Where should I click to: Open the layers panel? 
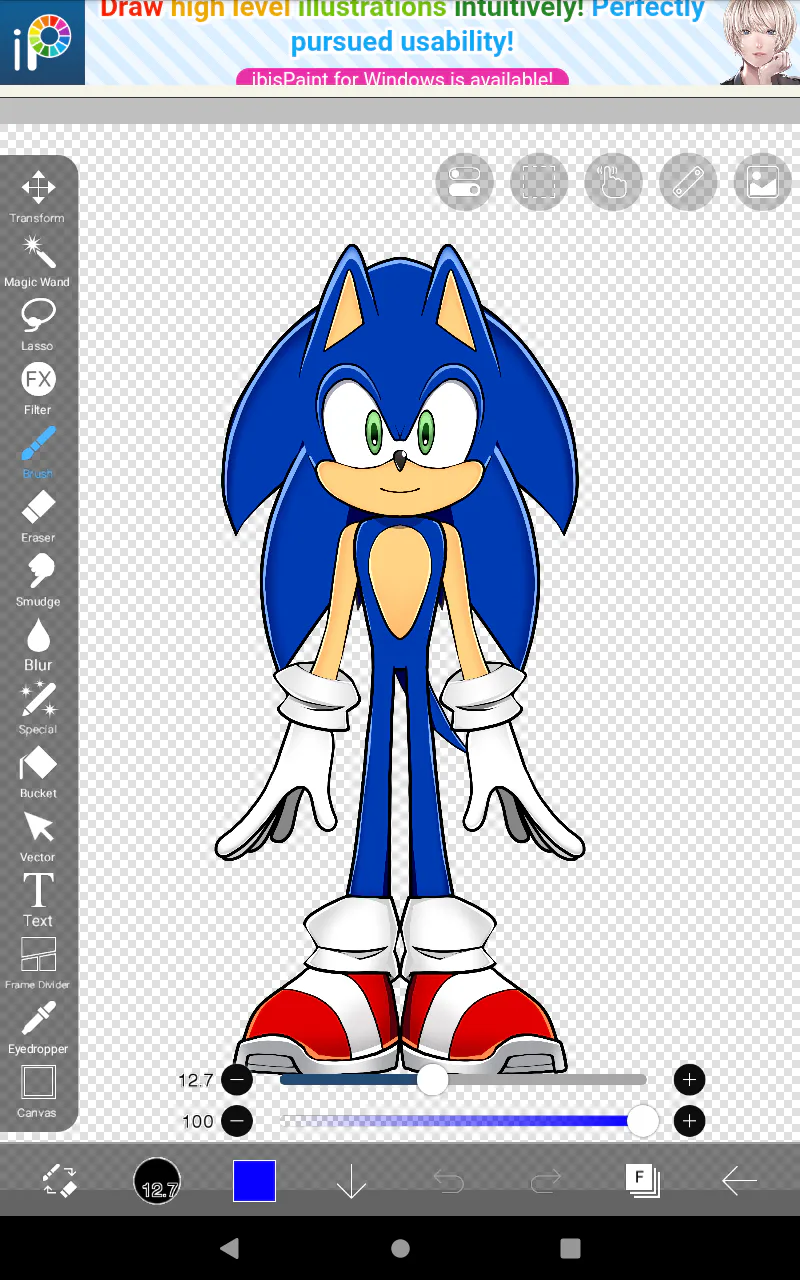pyautogui.click(x=642, y=1181)
